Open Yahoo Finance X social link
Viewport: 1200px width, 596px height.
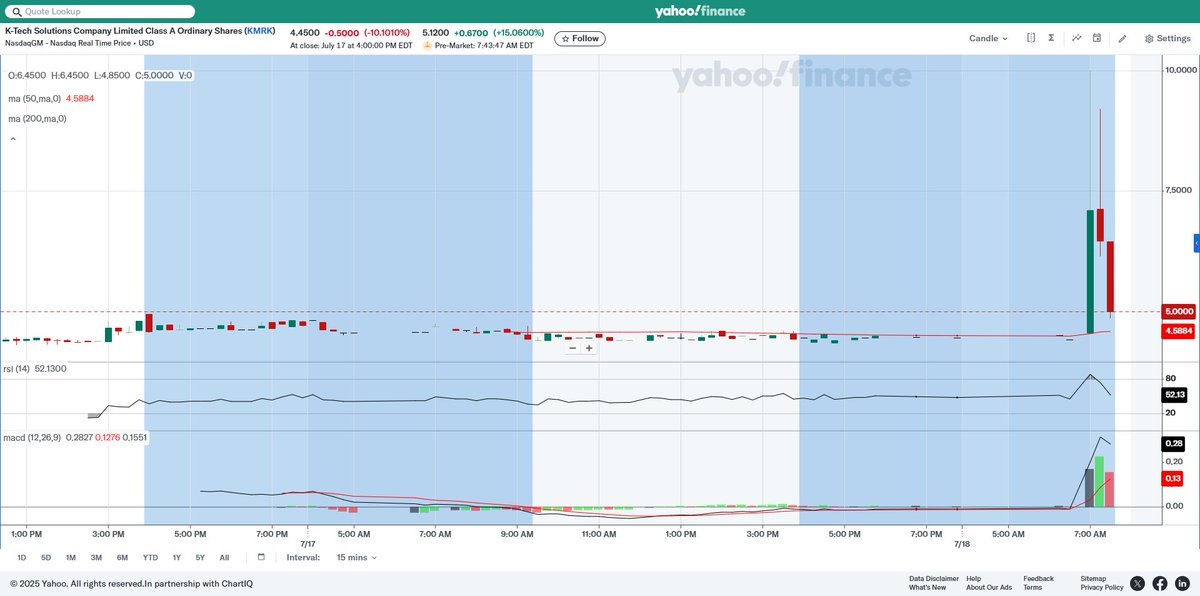[x=1138, y=583]
